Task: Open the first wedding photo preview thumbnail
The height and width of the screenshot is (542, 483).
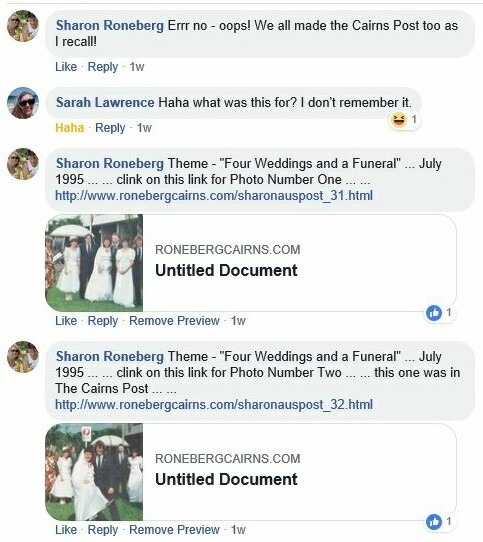Action: (94, 263)
